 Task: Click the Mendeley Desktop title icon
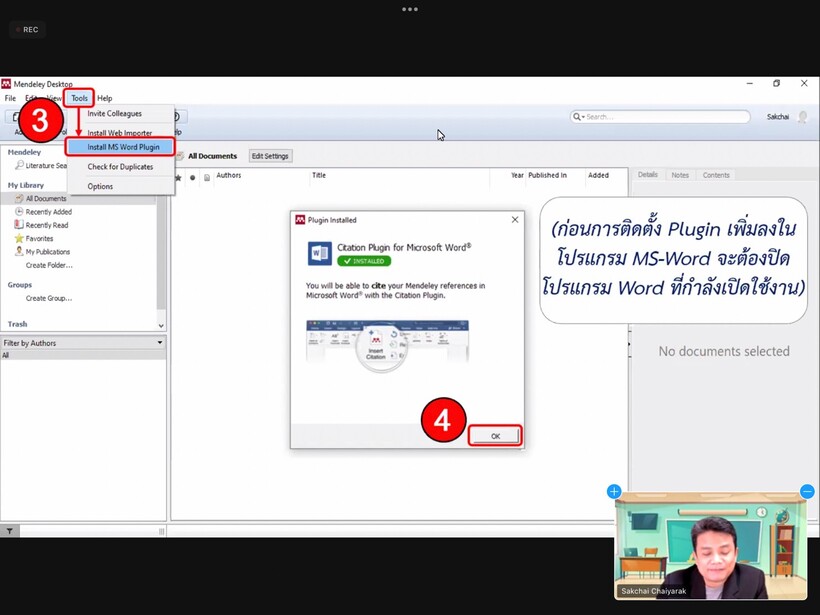click(6, 84)
